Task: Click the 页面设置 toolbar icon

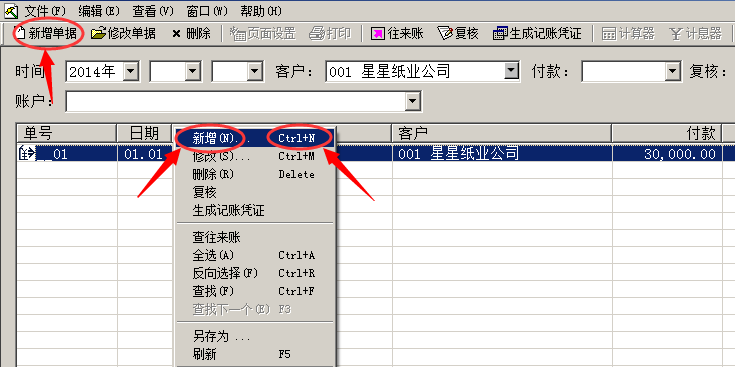Action: 239,34
